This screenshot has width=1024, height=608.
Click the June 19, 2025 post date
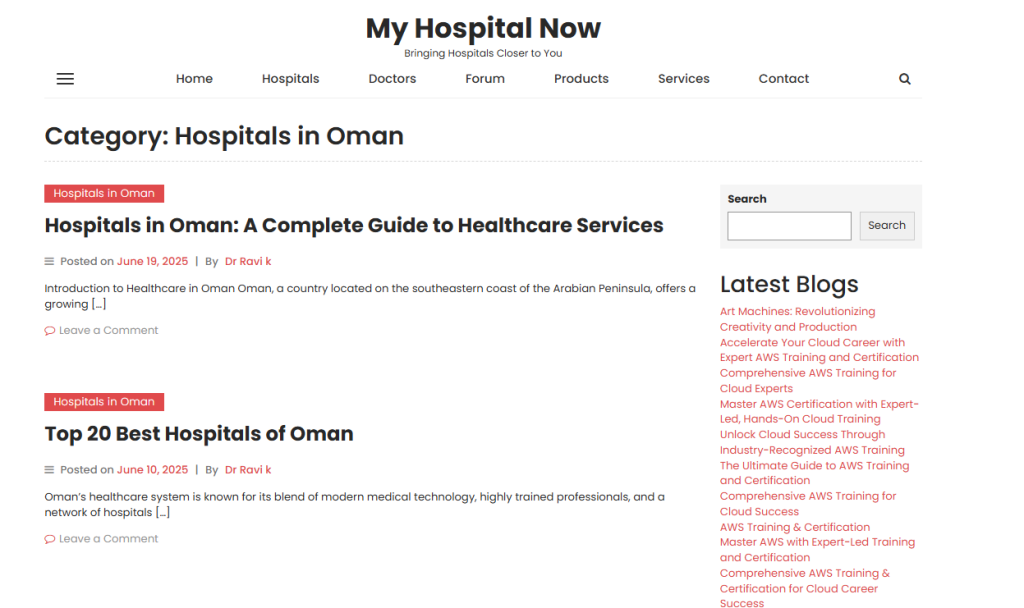[x=152, y=262]
